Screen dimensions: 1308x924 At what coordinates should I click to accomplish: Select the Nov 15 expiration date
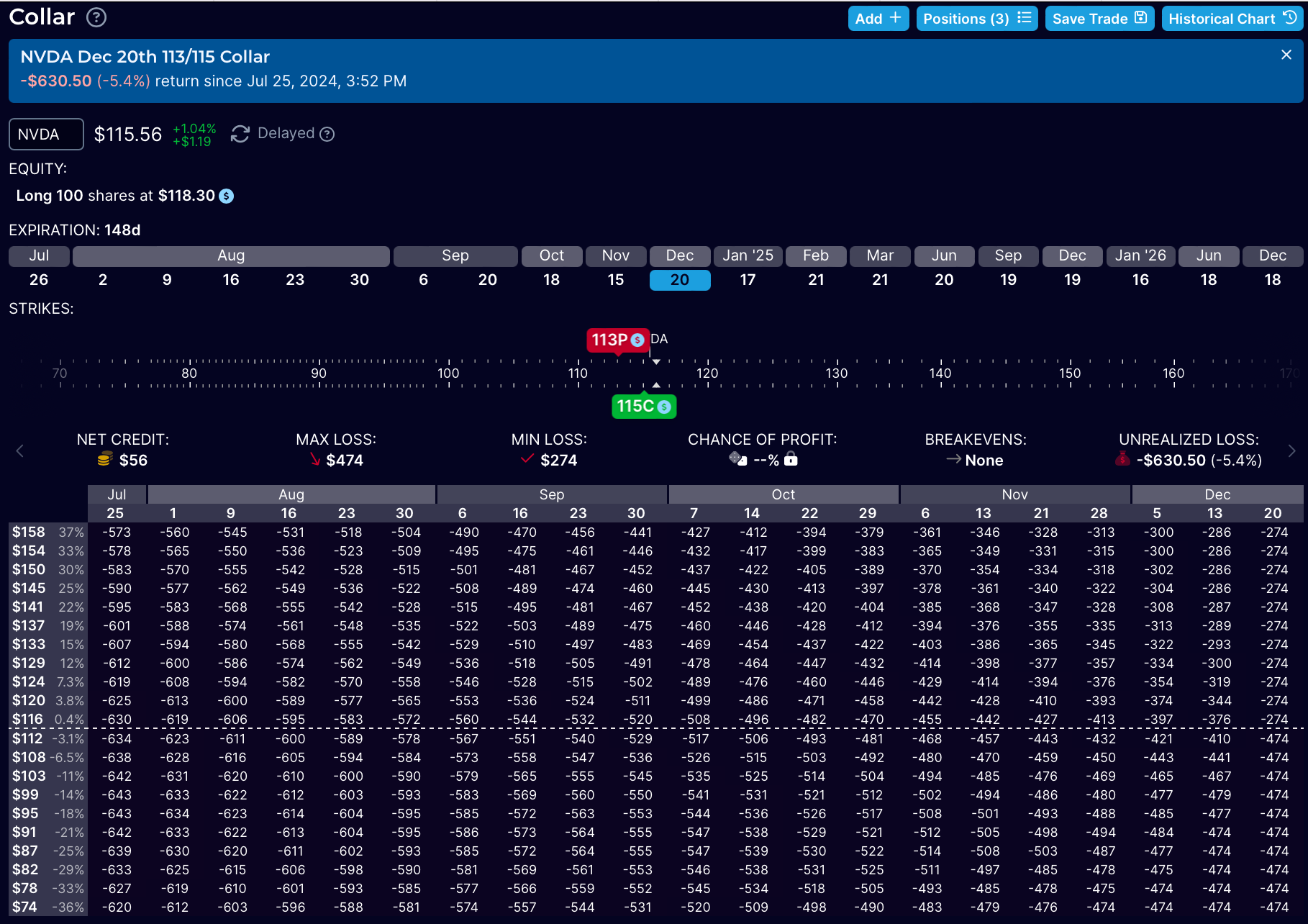[616, 280]
